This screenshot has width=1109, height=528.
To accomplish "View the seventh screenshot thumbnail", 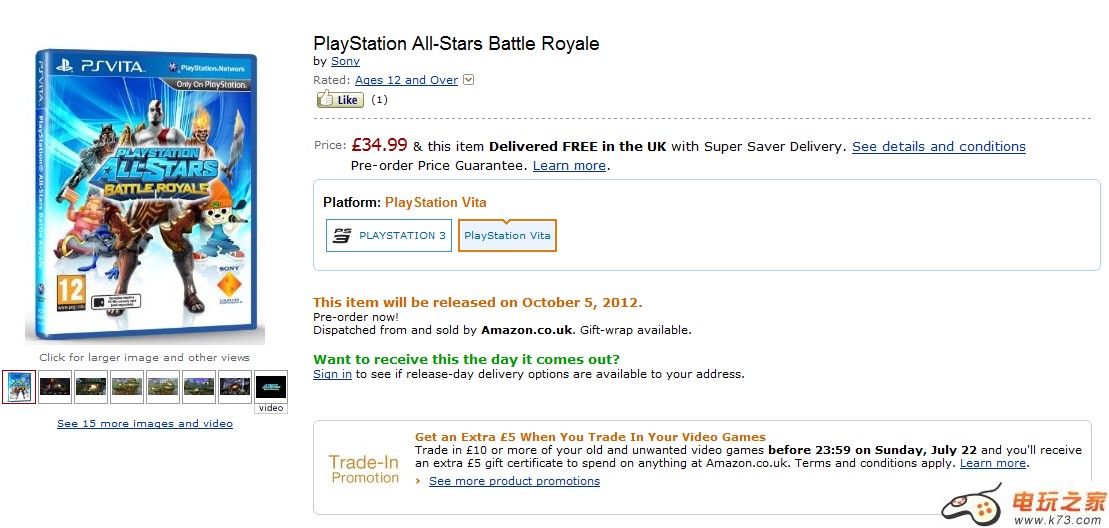I will point(235,386).
